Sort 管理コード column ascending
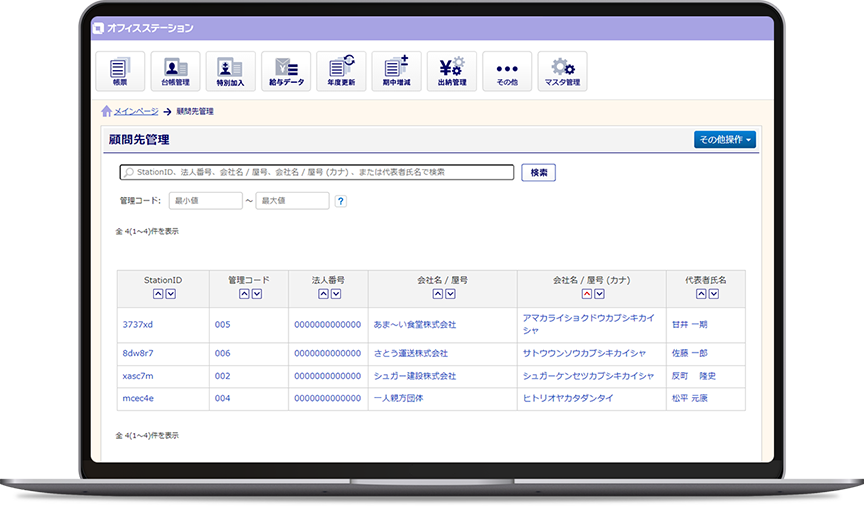Screen dimensions: 864x506 tap(244, 294)
